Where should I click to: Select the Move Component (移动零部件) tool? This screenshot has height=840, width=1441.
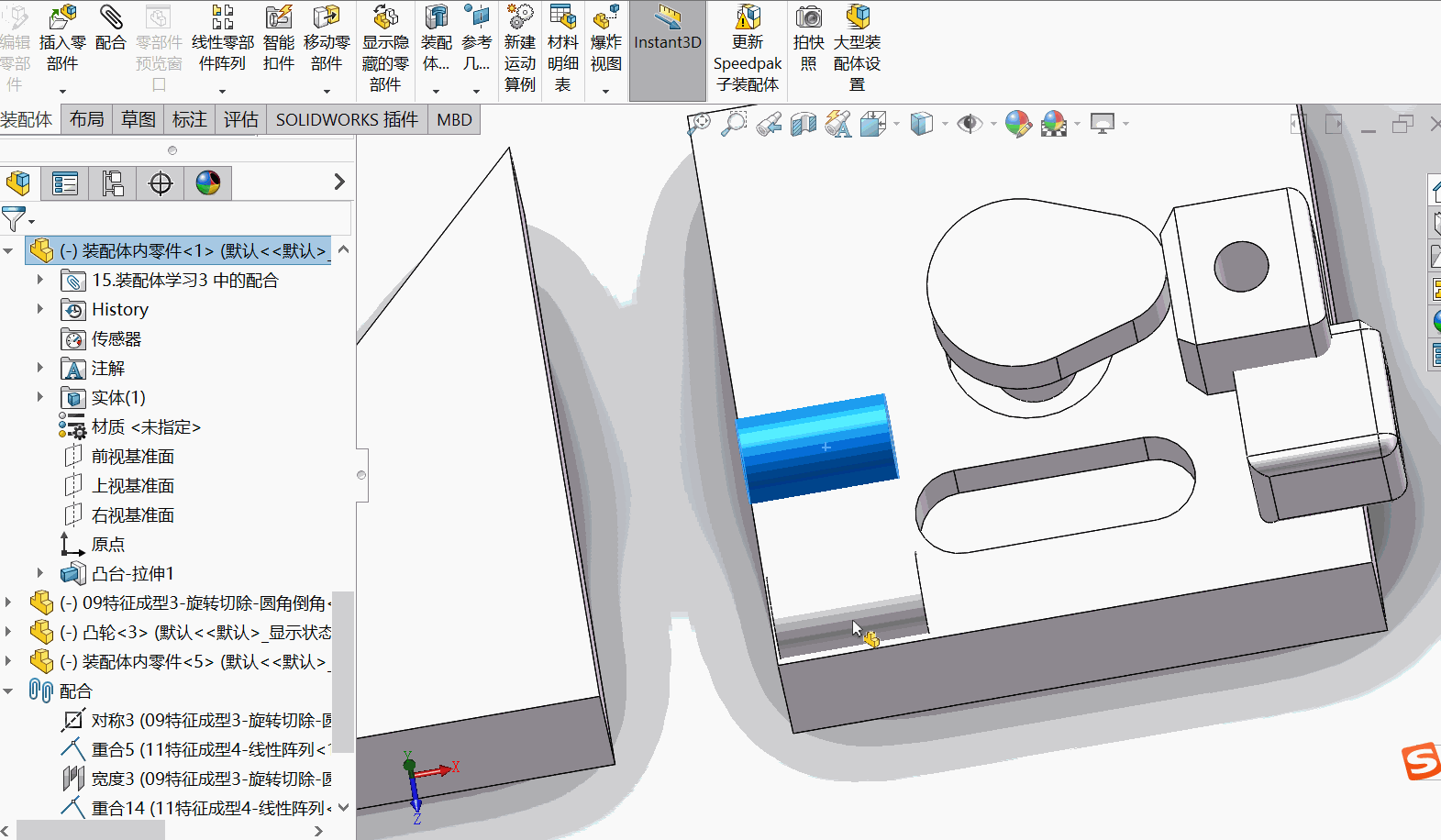coord(327,39)
